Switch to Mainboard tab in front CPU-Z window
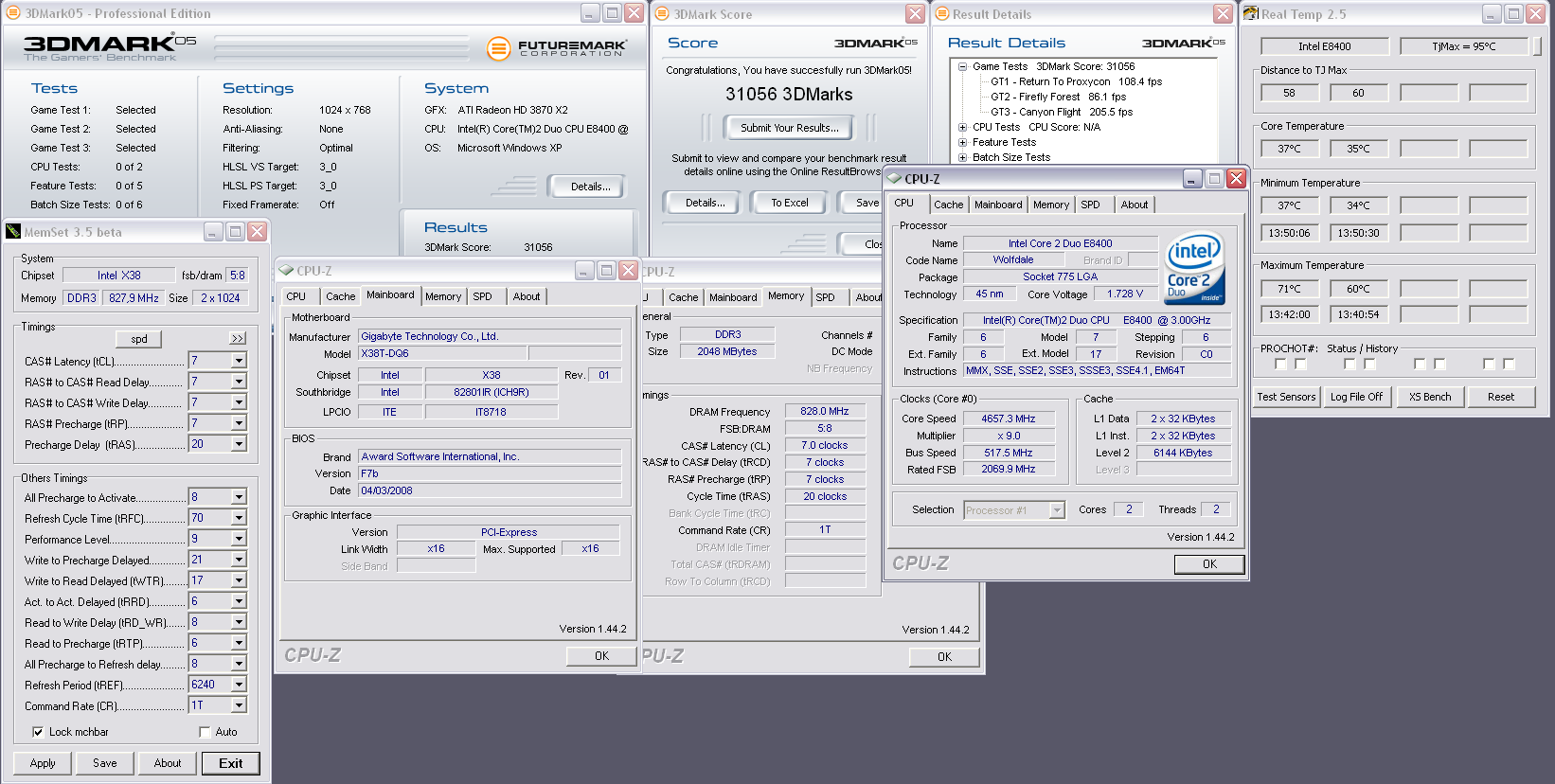The height and width of the screenshot is (784, 1555). click(x=998, y=205)
